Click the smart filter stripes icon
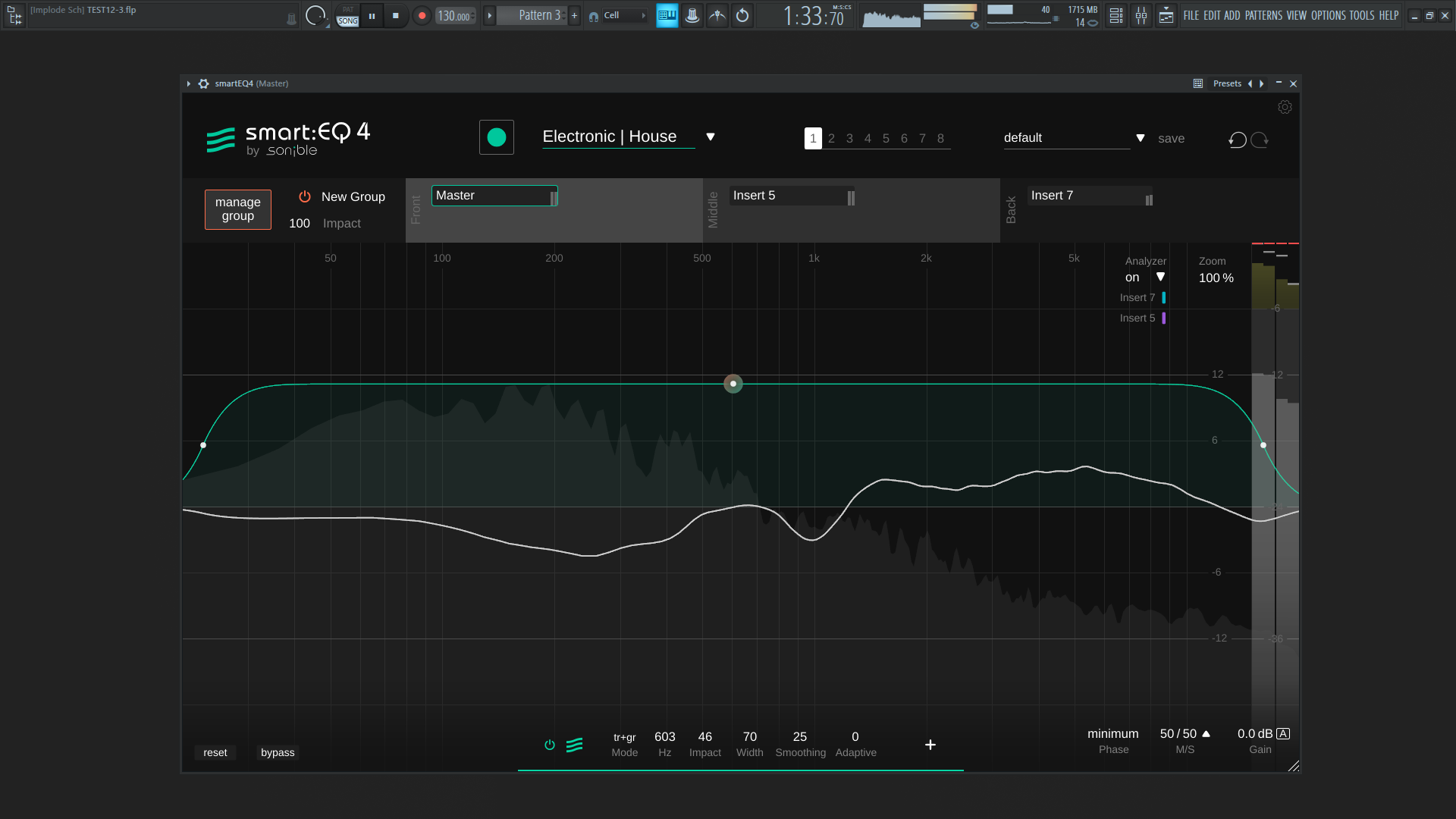Image resolution: width=1456 pixels, height=819 pixels. tap(575, 745)
